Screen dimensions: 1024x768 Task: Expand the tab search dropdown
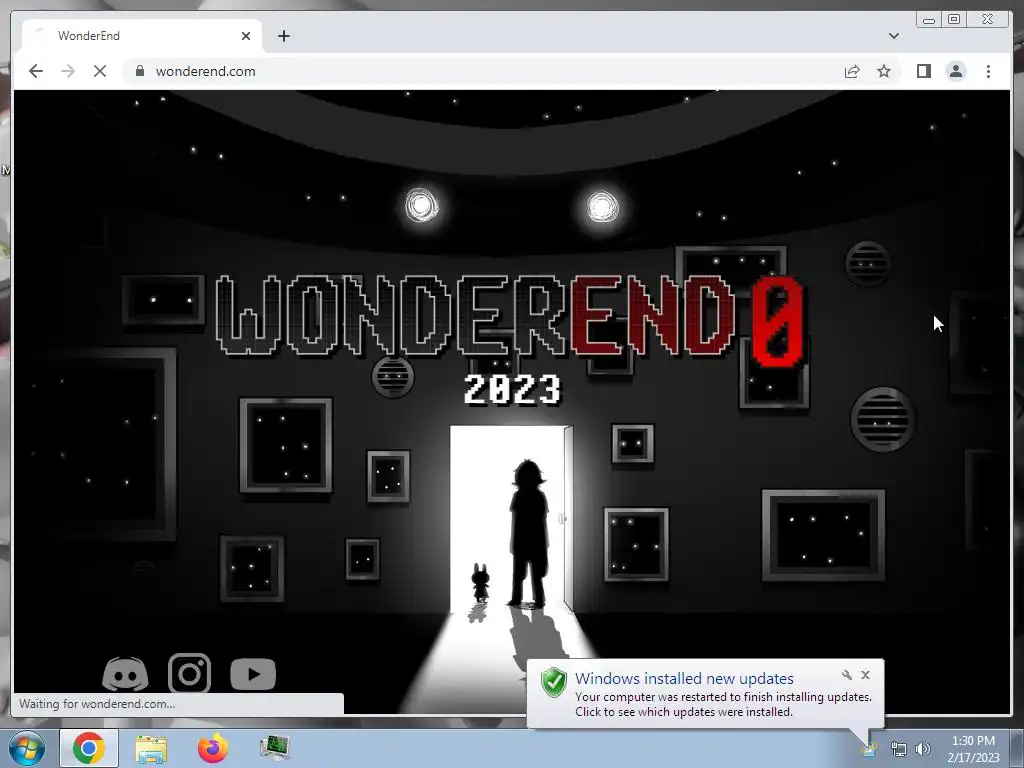[893, 36]
